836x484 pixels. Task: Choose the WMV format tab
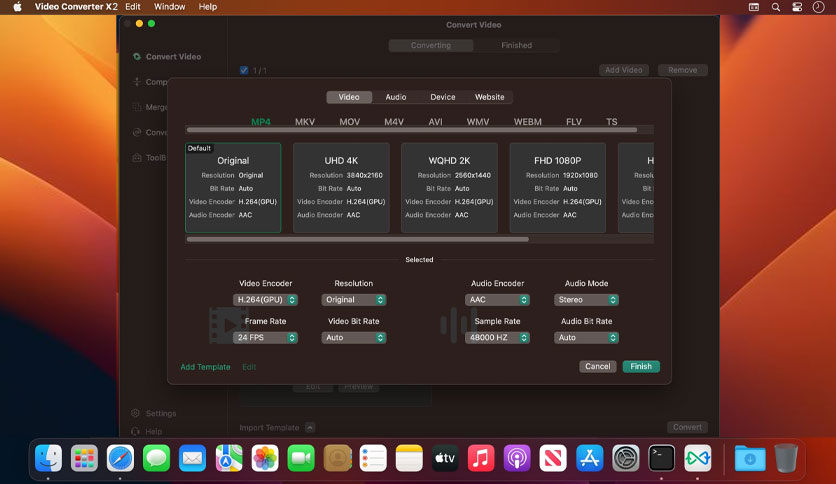click(x=478, y=122)
